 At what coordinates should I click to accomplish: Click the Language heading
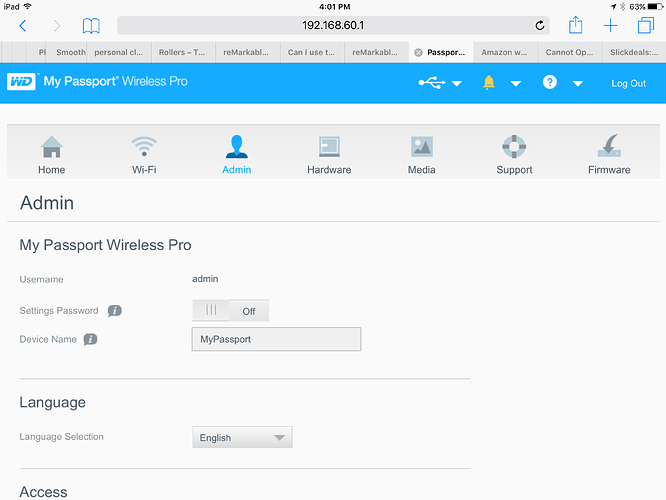53,402
